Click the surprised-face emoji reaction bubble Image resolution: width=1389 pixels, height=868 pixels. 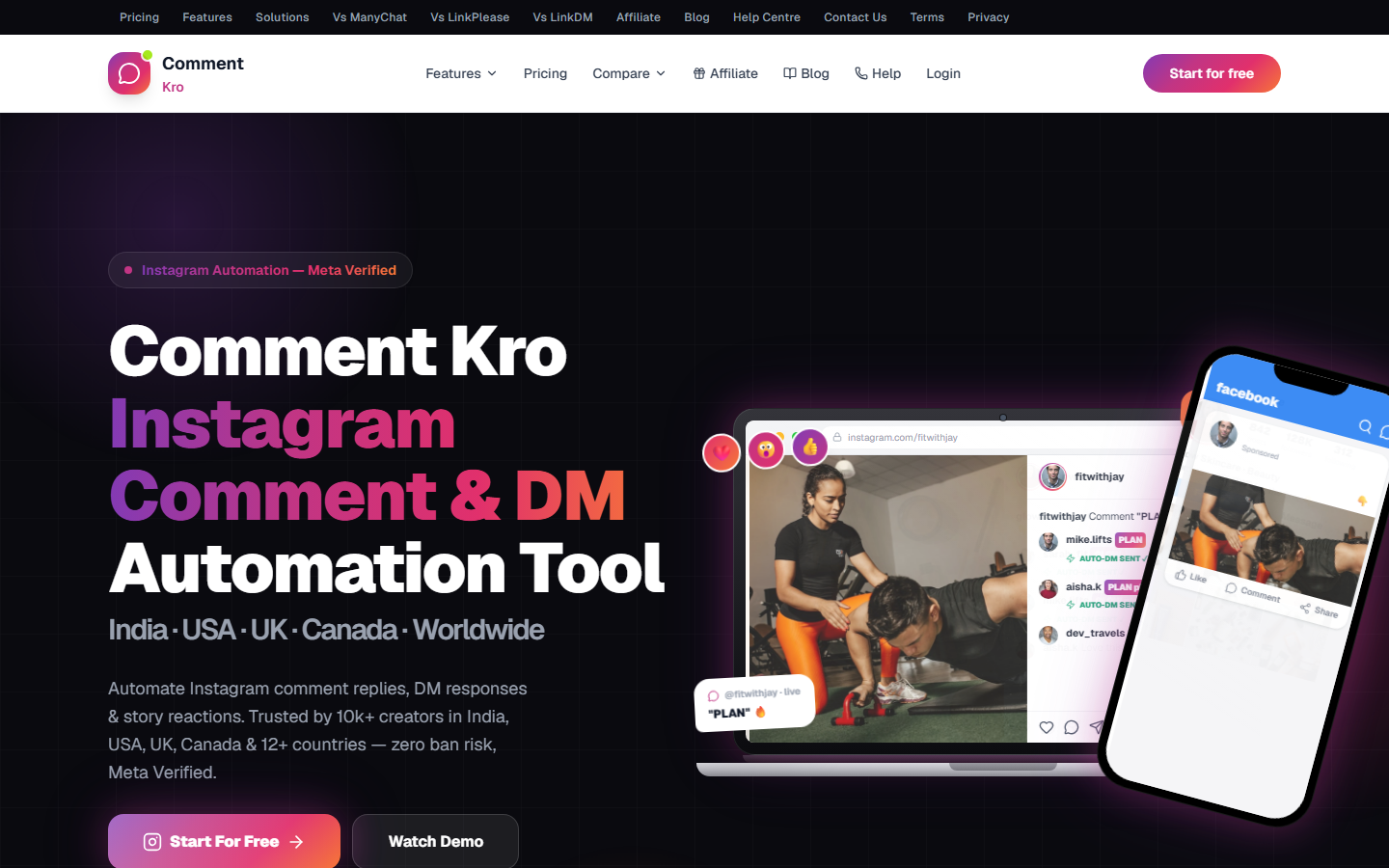click(x=766, y=449)
